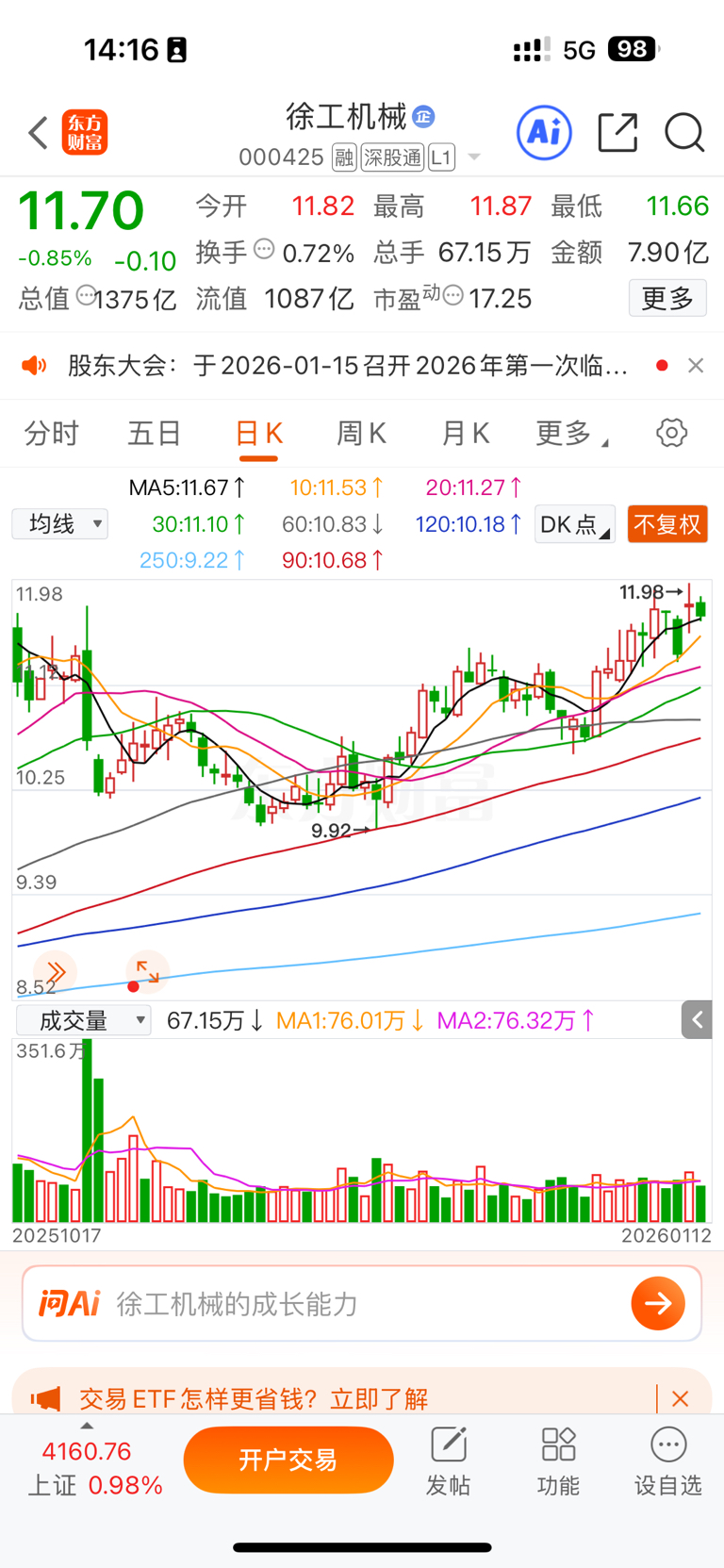Tap the 问Ai 徐工机械的成长能力 input field
724x1568 pixels.
pos(362,1304)
